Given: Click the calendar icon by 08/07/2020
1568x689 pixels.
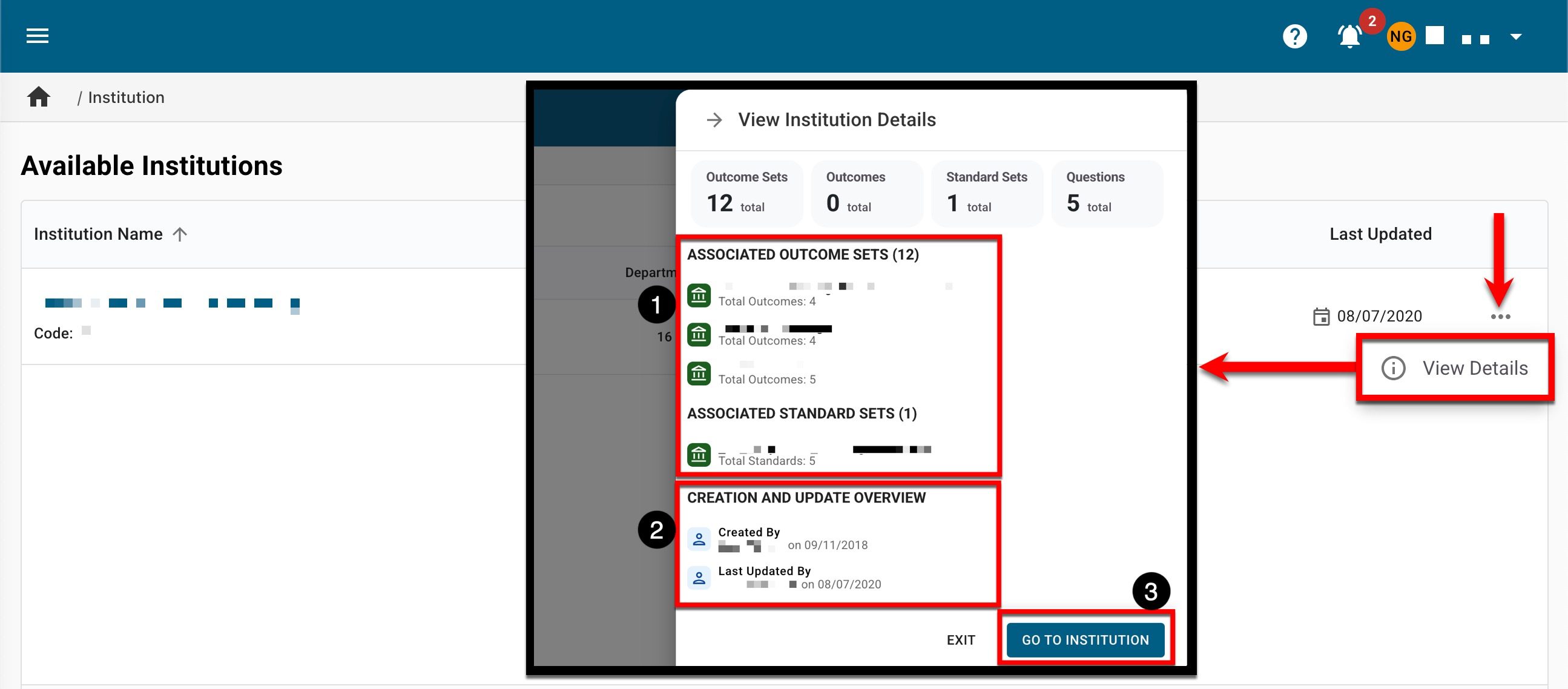Looking at the screenshot, I should click(1320, 317).
